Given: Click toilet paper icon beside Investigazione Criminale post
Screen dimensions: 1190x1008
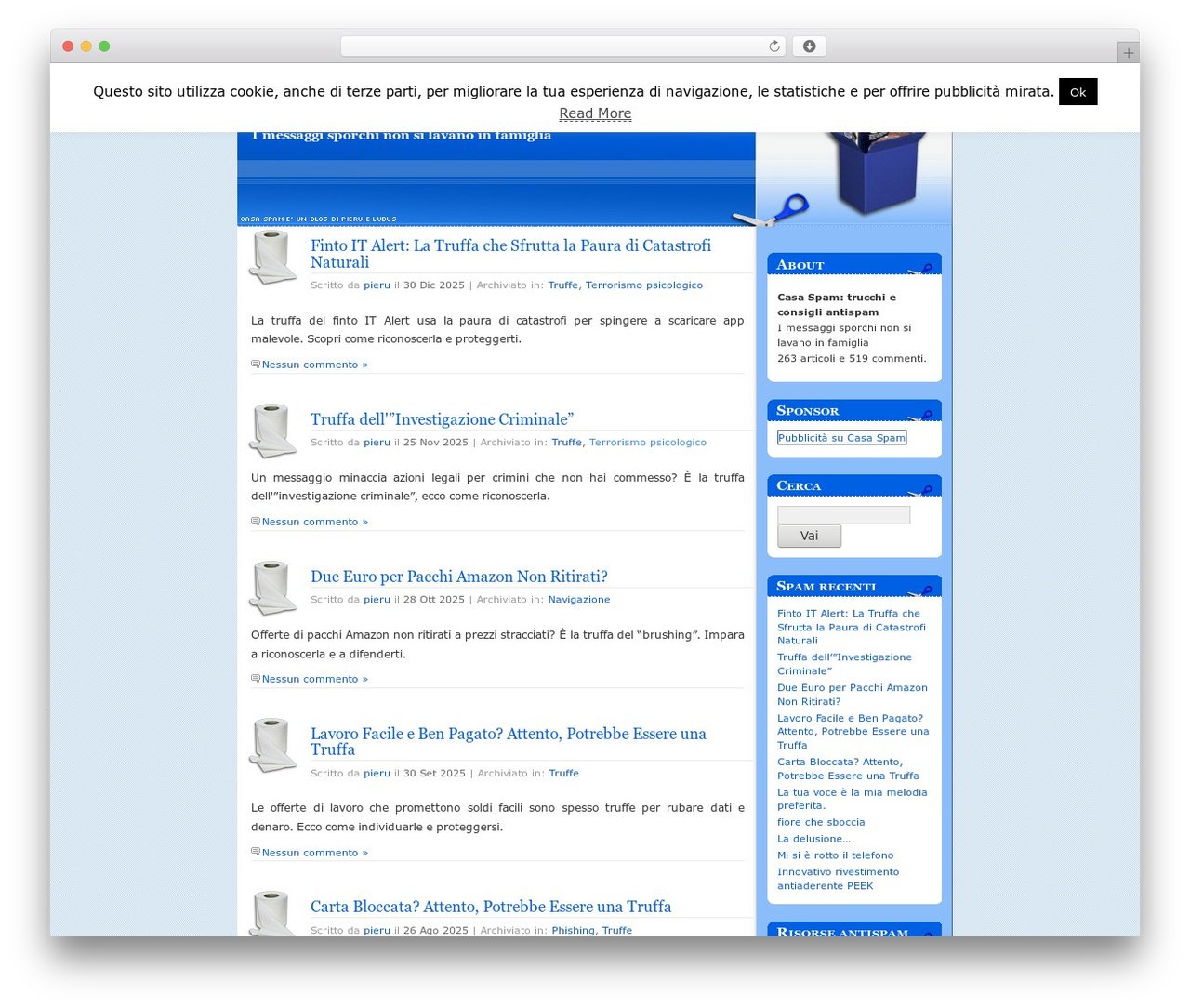Looking at the screenshot, I should pyautogui.click(x=272, y=431).
